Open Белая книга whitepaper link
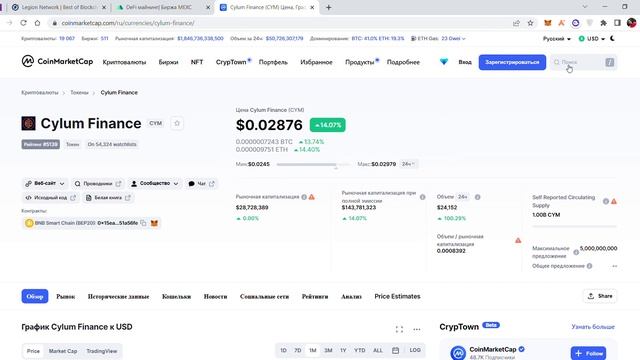Image resolution: width=640 pixels, height=360 pixels. 108,198
